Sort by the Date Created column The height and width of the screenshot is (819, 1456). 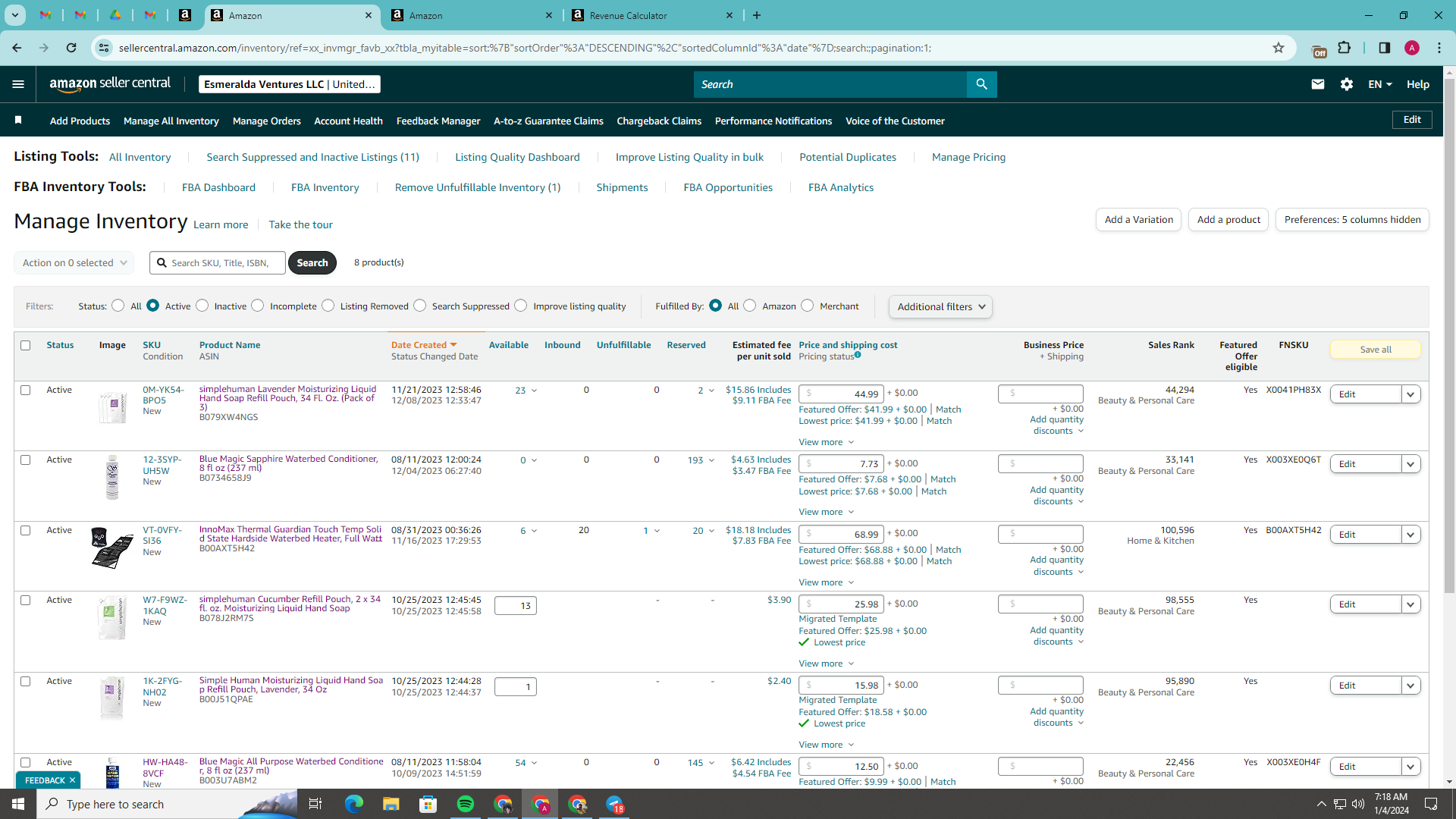pos(423,345)
